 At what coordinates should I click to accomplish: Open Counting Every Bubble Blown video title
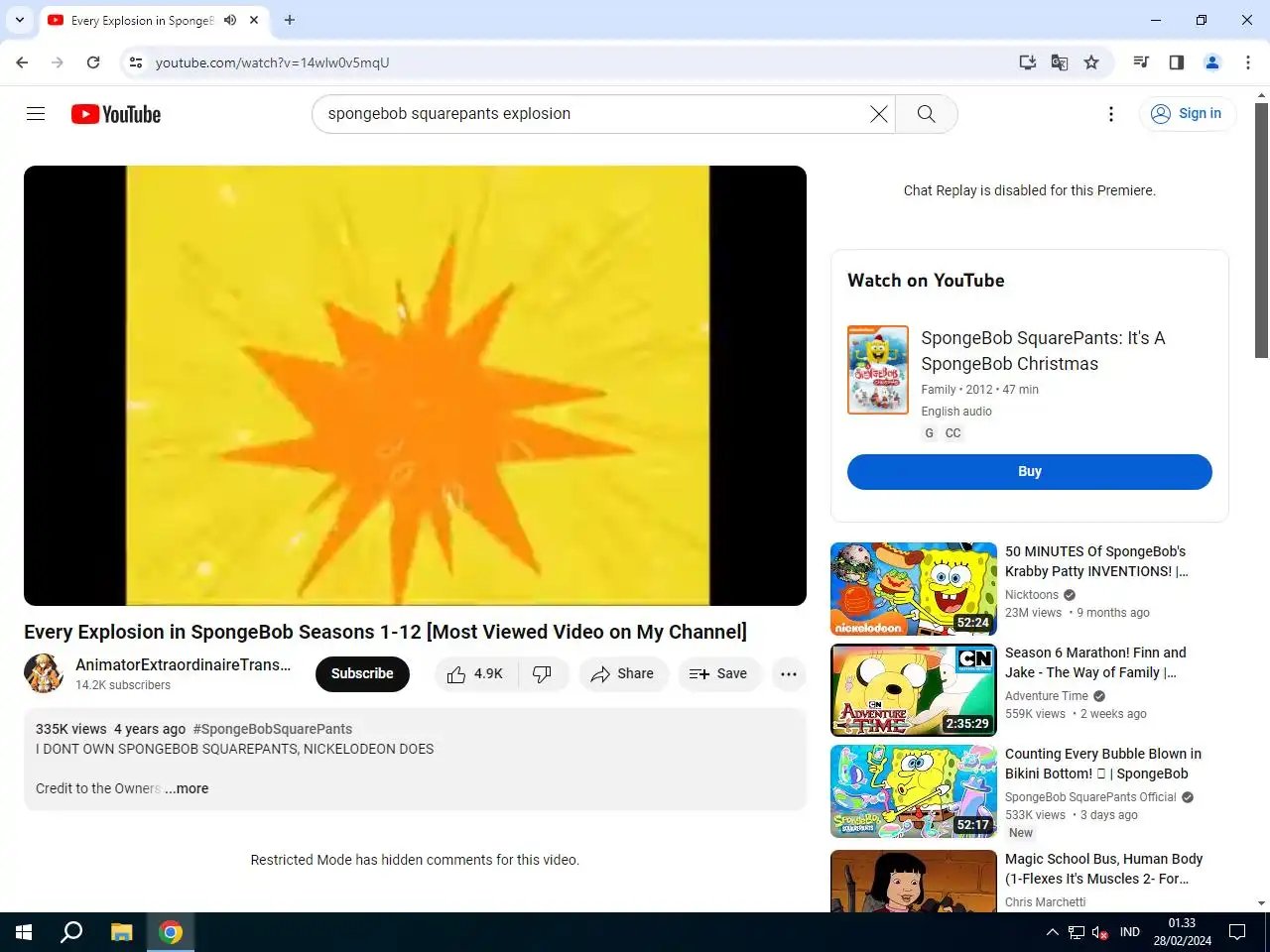(x=1103, y=764)
